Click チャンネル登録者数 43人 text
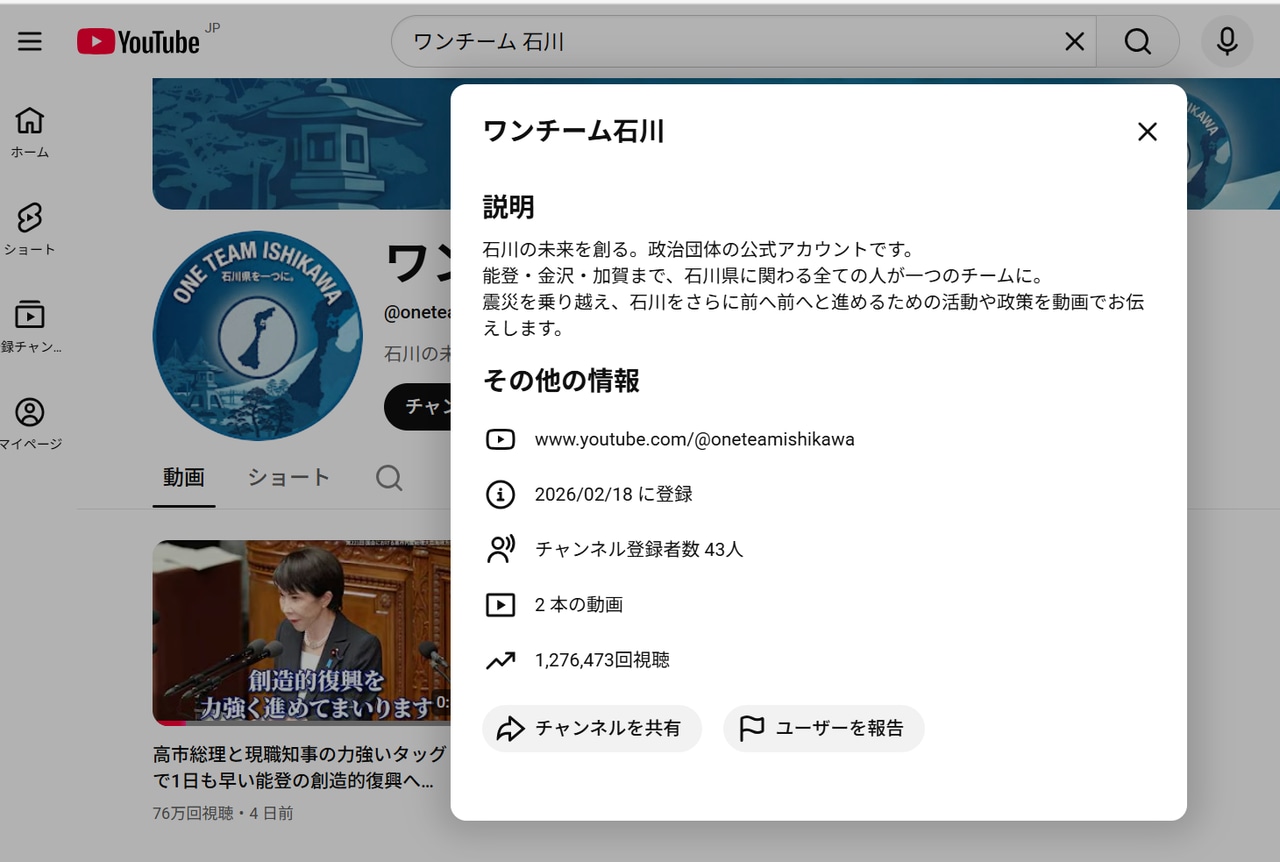 pyautogui.click(x=639, y=549)
